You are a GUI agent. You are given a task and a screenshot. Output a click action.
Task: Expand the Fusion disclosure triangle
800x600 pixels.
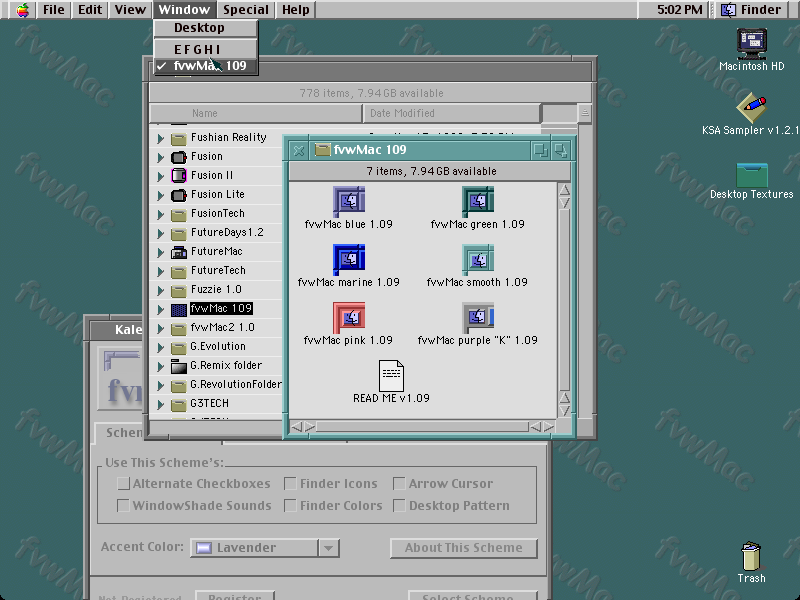click(x=160, y=157)
